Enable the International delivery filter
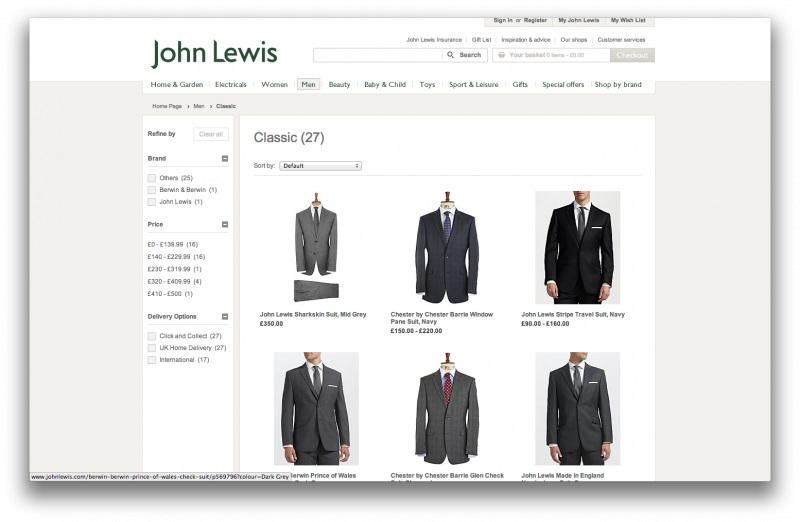Image resolution: width=800 pixels, height=522 pixels. click(x=152, y=360)
